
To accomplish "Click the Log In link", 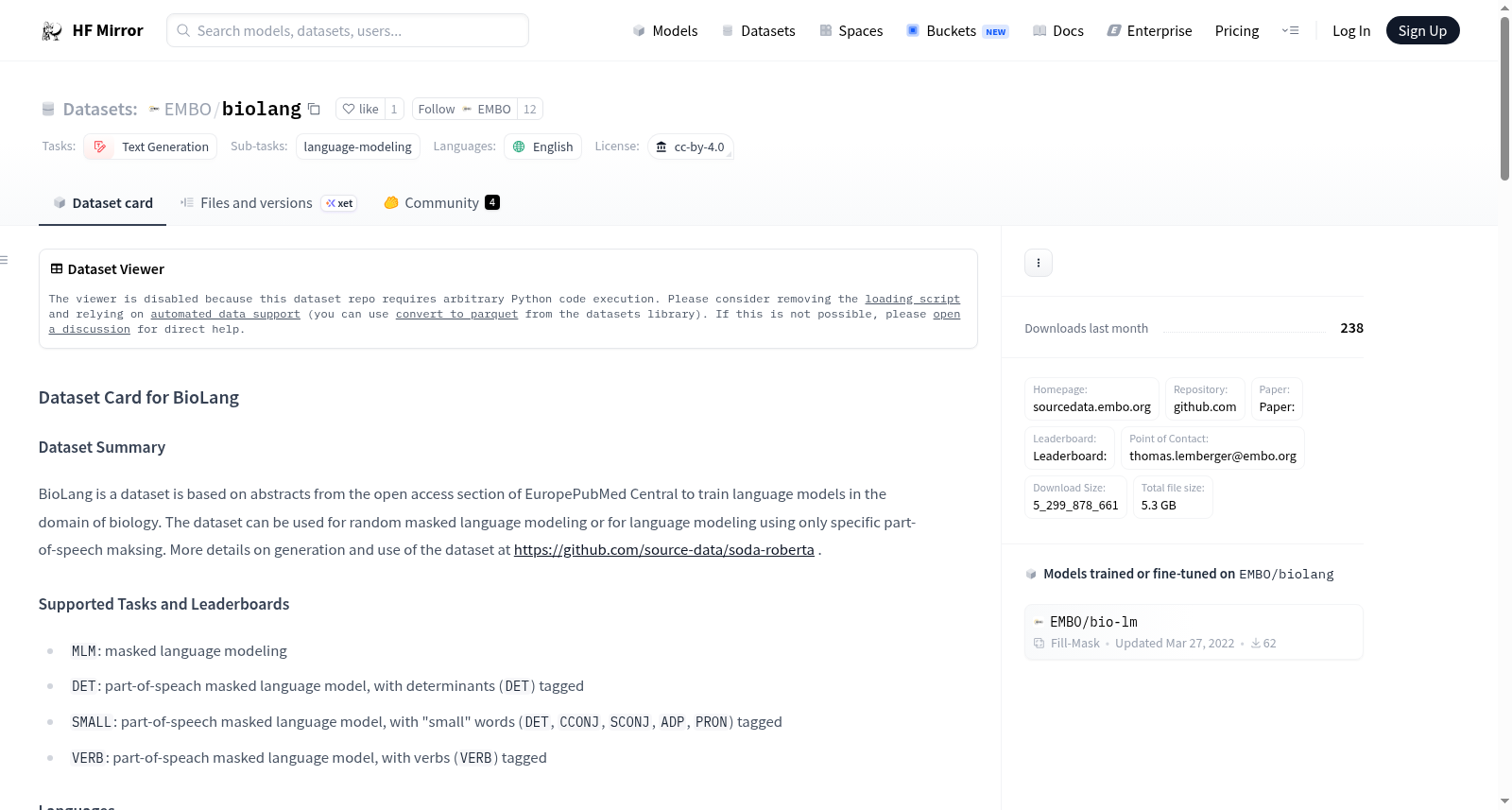I will click(1351, 31).
